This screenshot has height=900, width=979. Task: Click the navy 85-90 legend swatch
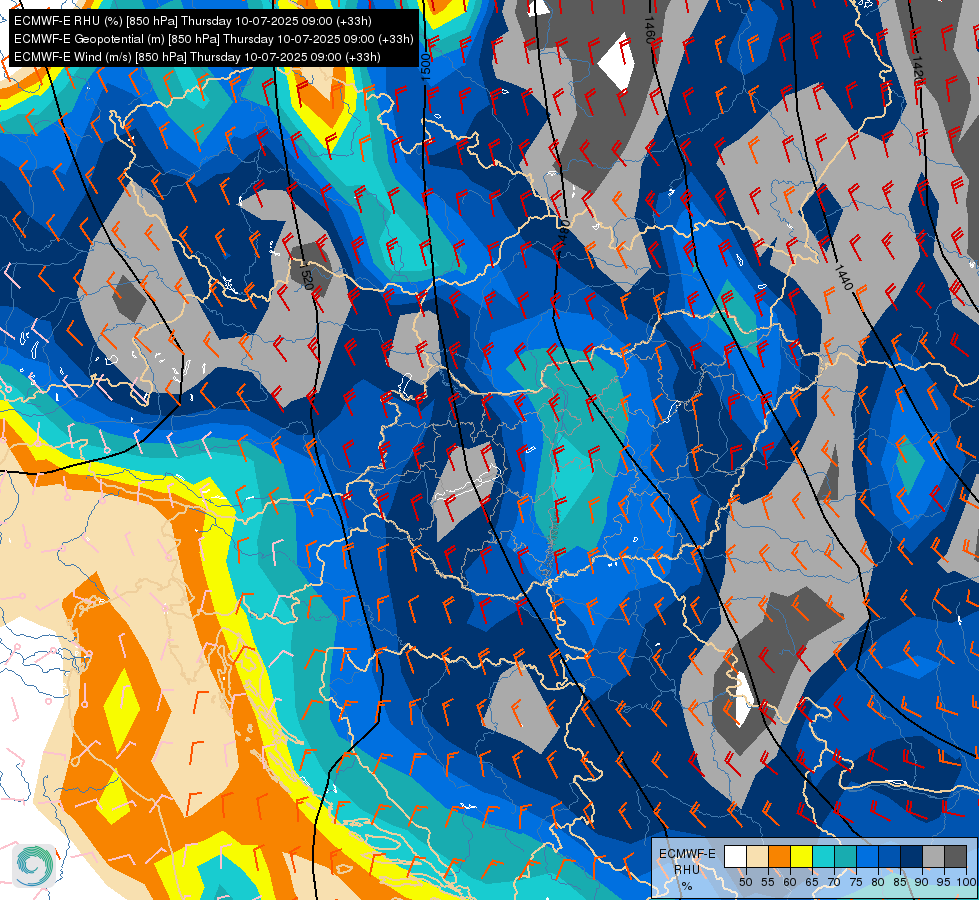click(x=911, y=856)
